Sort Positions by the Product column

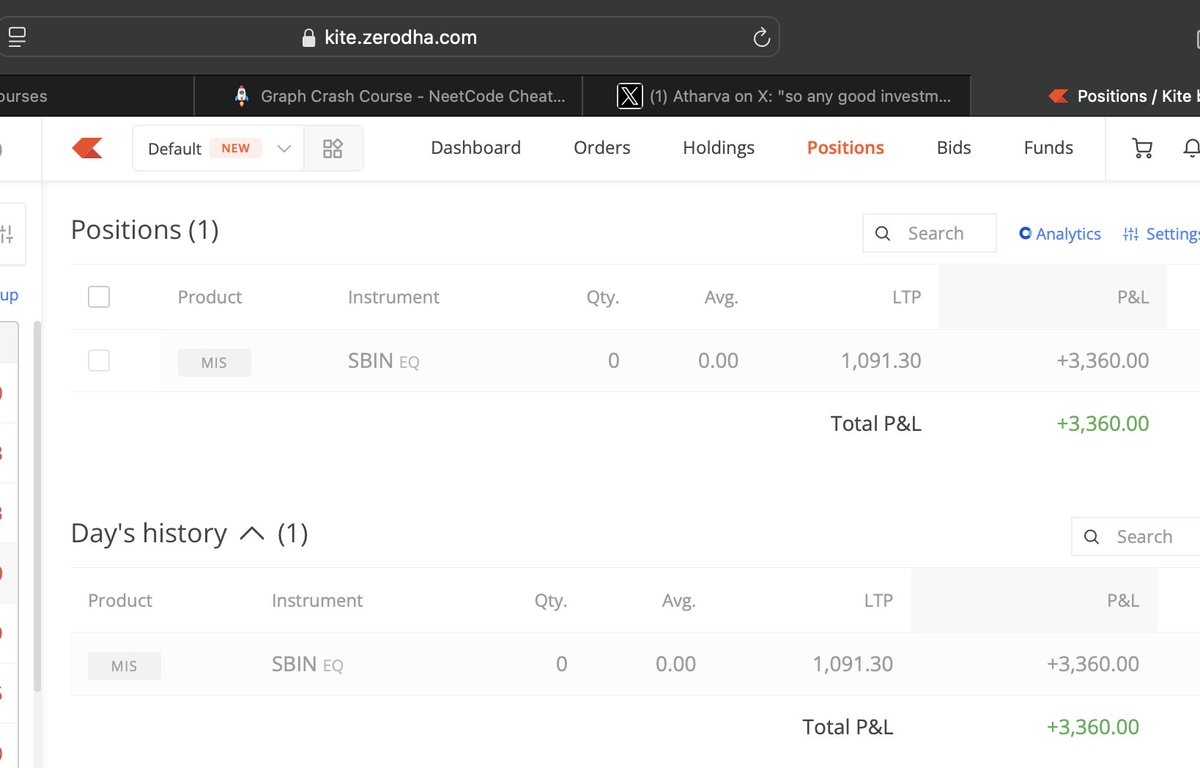tap(210, 297)
